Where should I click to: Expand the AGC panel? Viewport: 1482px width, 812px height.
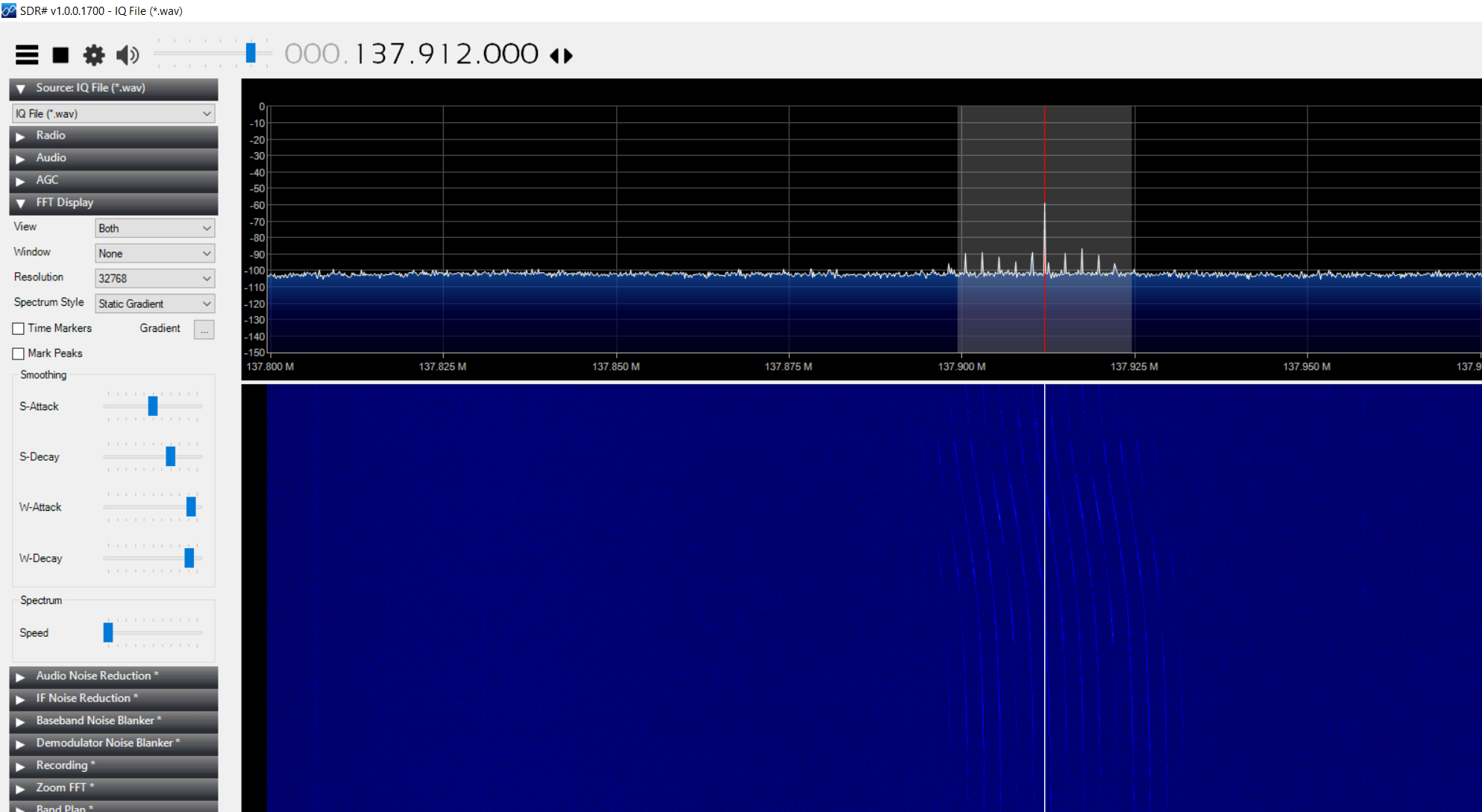pos(21,180)
